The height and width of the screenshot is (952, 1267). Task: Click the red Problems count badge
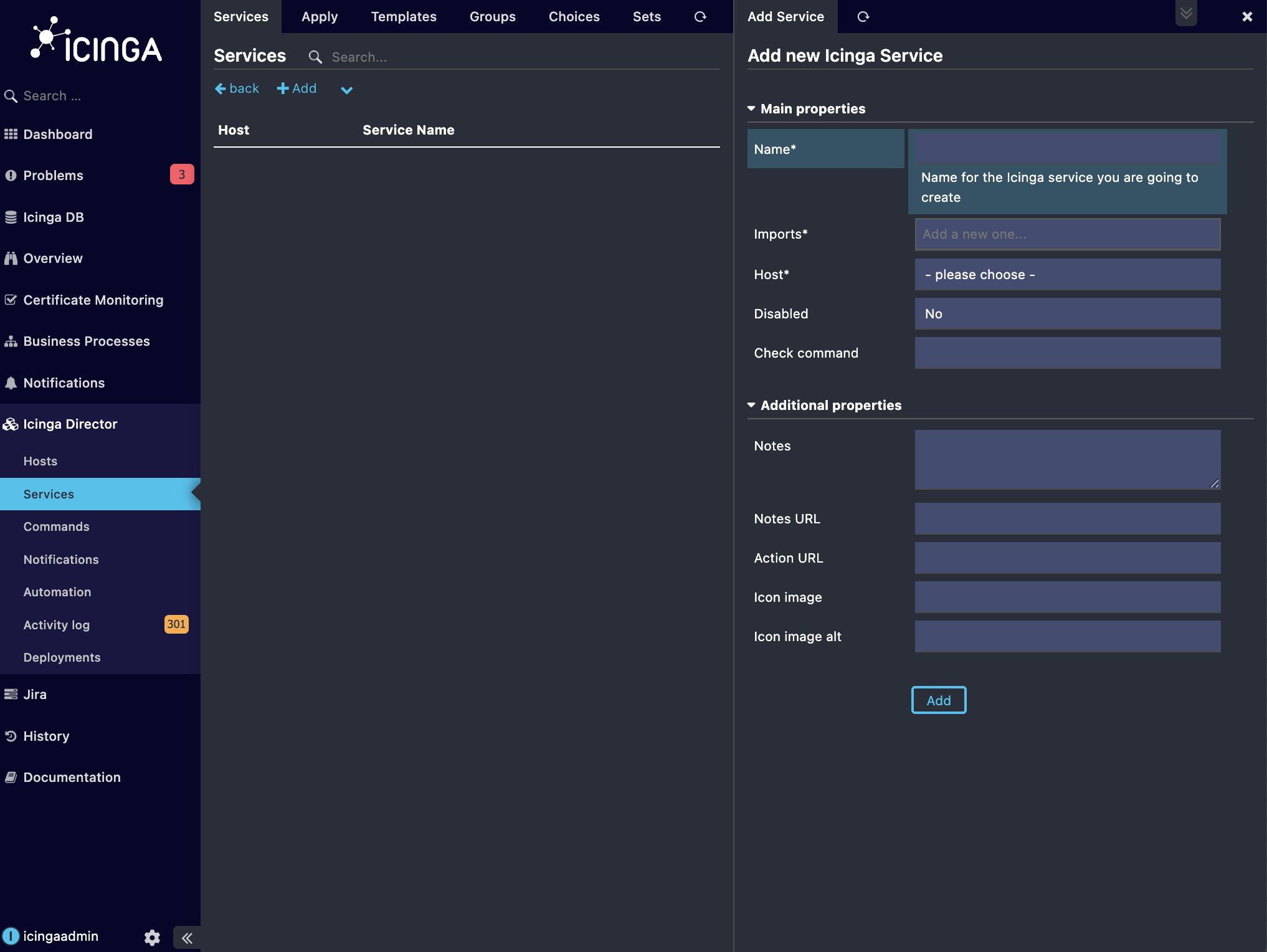(182, 174)
